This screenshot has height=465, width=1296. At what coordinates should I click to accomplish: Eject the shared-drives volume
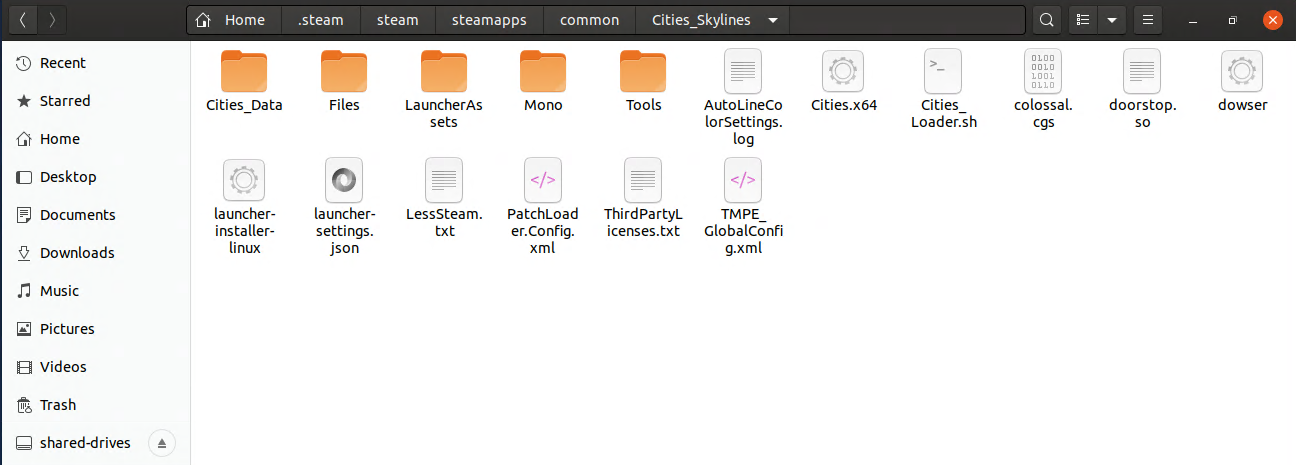163,443
